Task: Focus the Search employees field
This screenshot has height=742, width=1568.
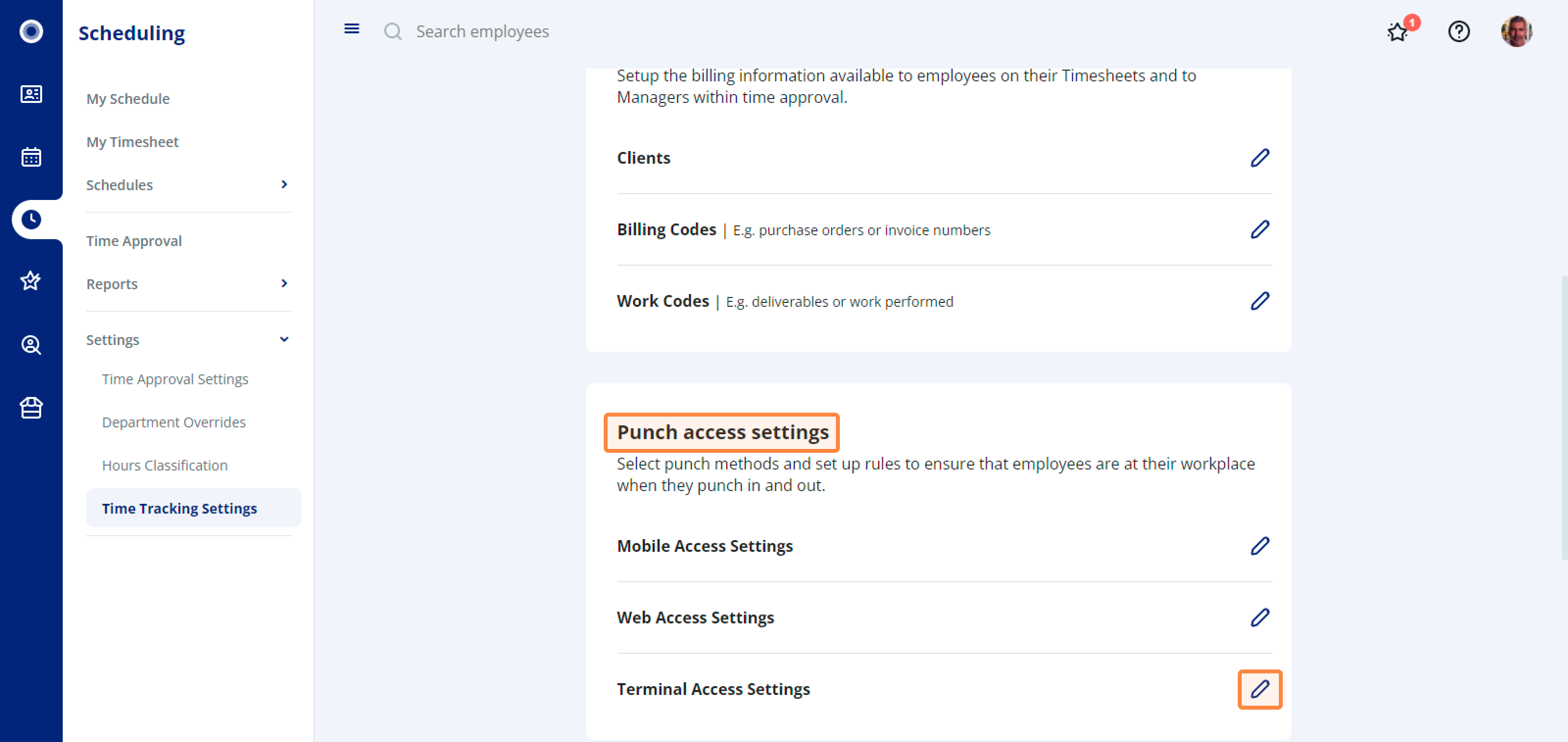Action: pyautogui.click(x=482, y=32)
